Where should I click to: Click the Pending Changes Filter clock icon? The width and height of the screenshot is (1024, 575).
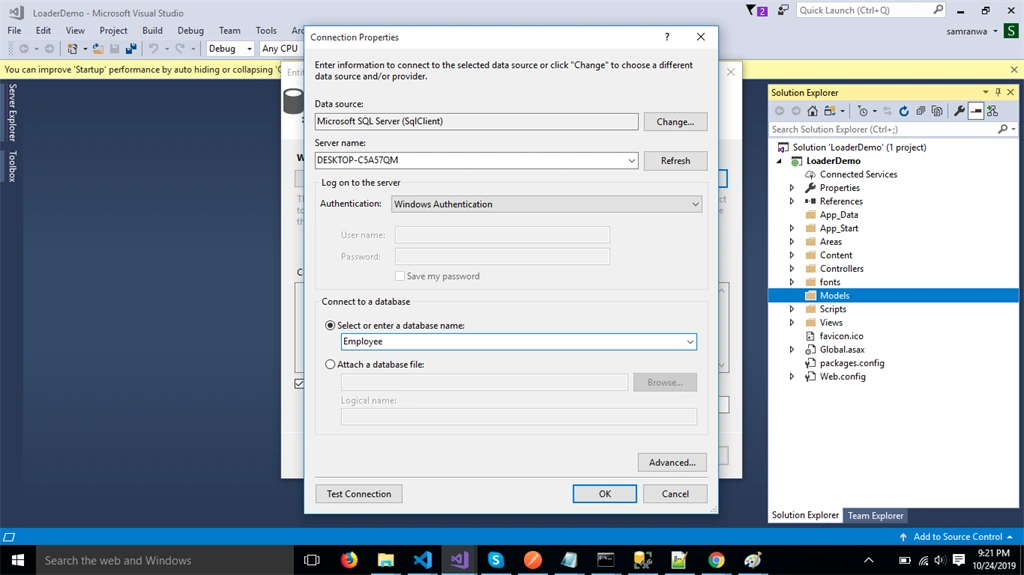pyautogui.click(x=863, y=111)
